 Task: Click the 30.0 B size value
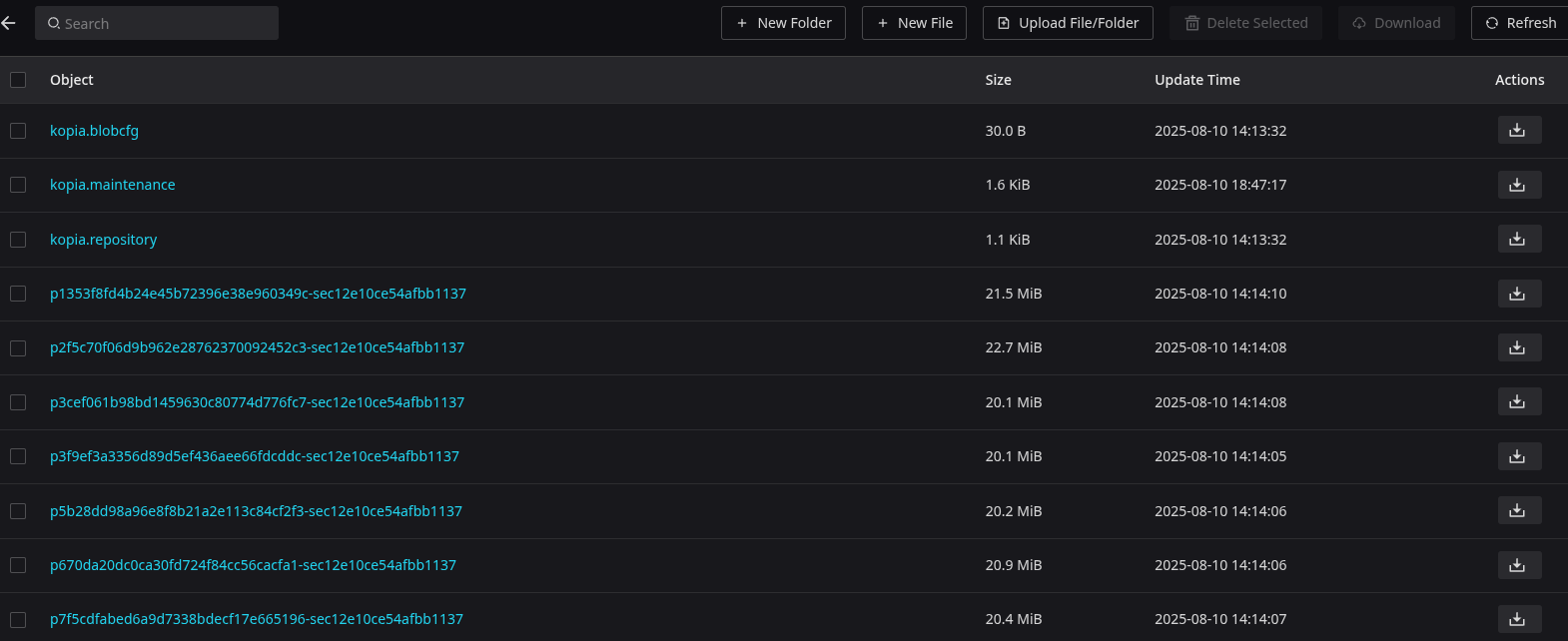coord(1005,131)
